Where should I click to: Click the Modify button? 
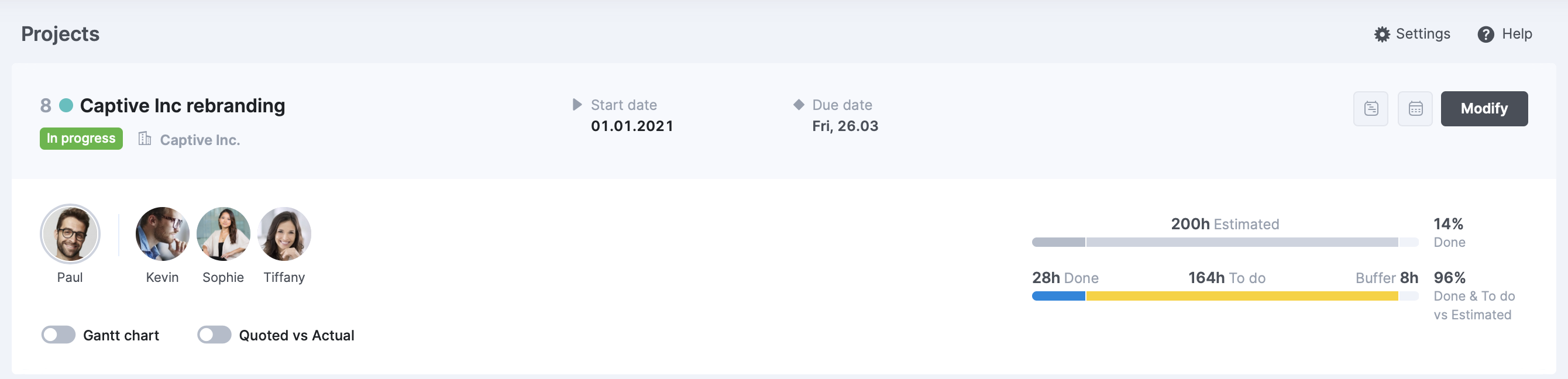(1484, 109)
